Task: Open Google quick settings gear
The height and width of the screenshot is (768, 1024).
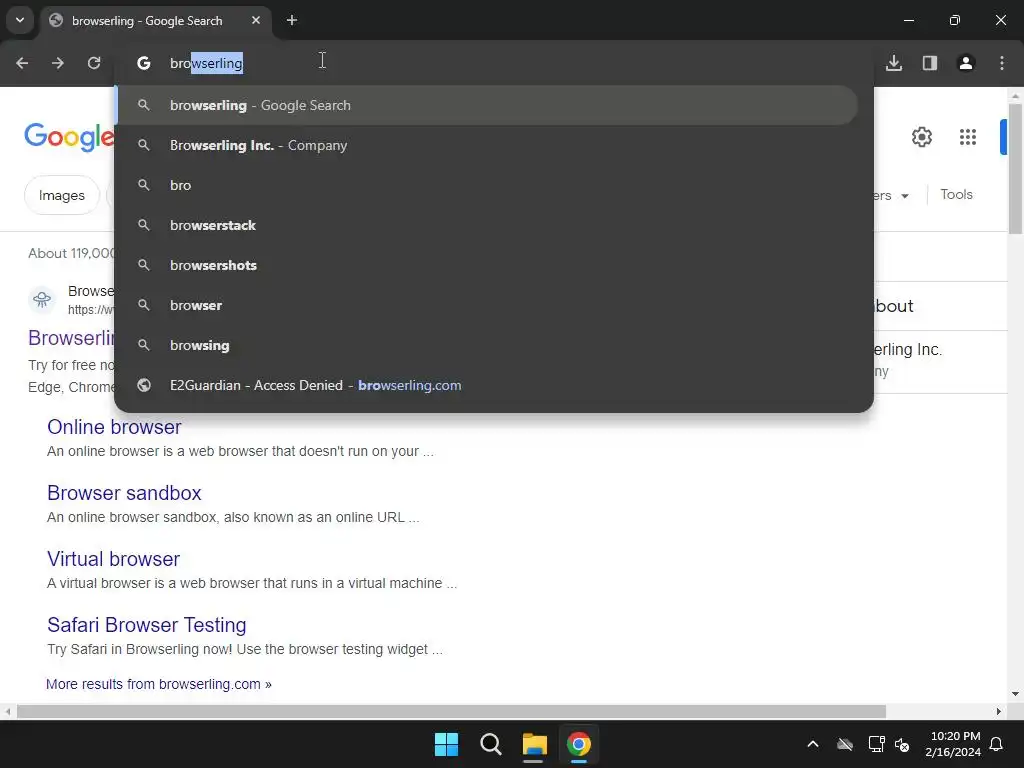Action: coord(921,137)
